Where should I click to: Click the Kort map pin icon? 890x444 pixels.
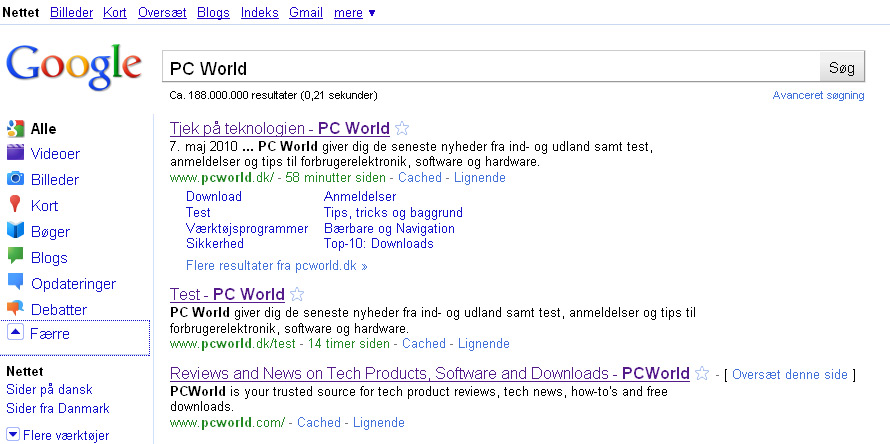click(15, 206)
